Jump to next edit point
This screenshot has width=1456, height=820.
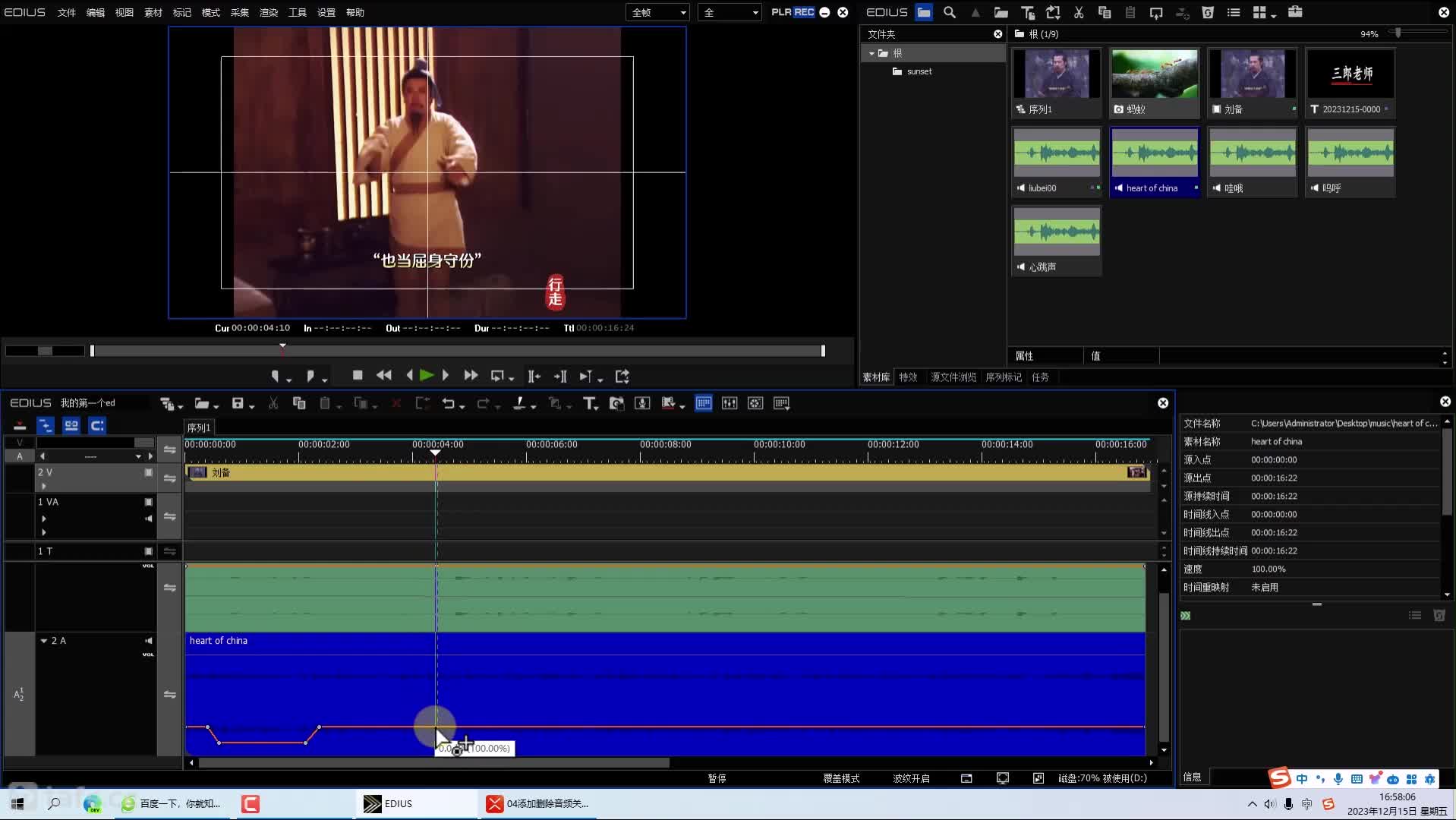[560, 376]
